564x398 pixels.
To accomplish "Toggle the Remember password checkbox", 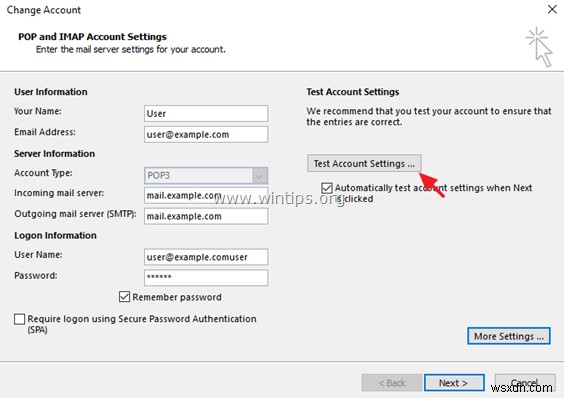I will [124, 297].
